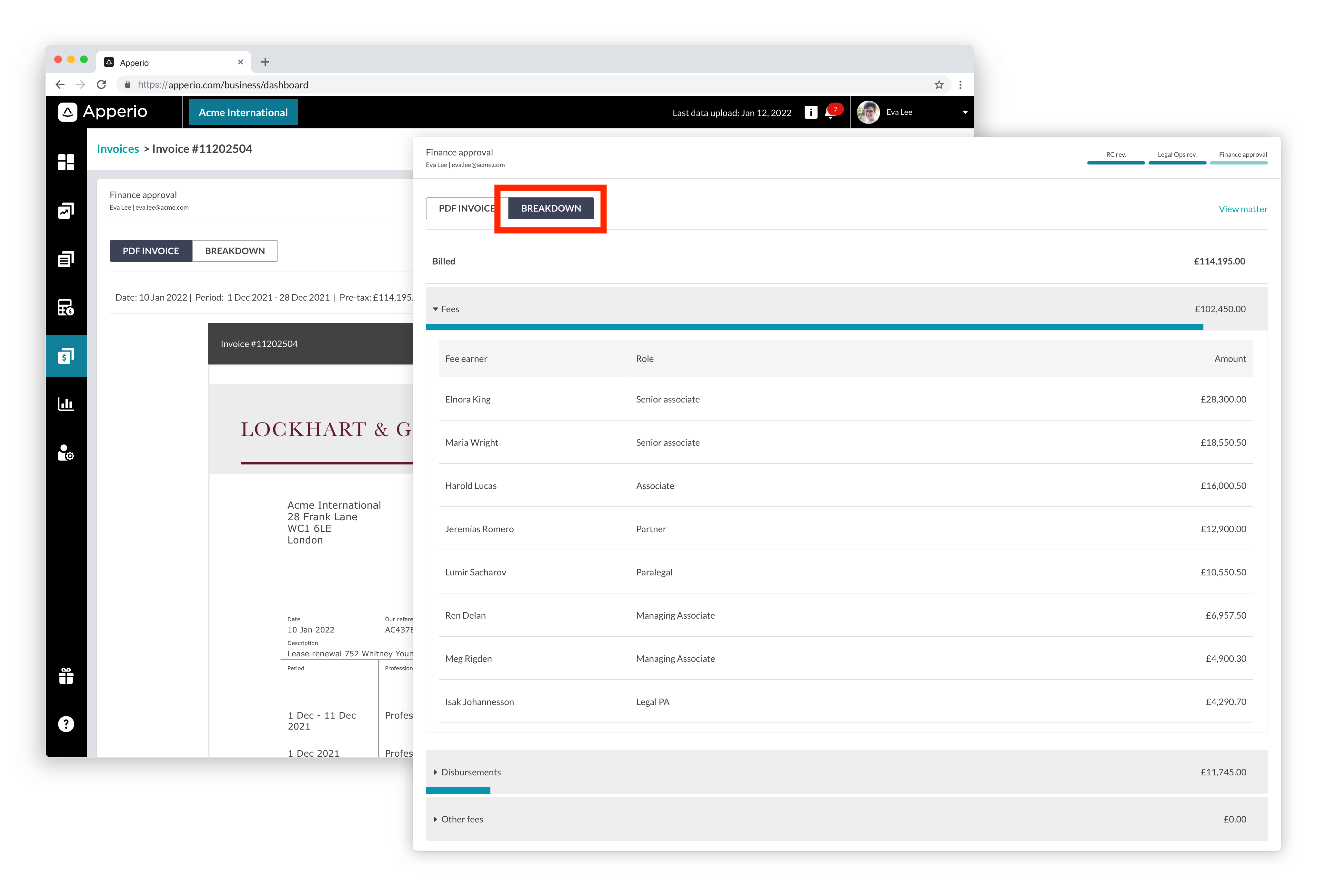Open the bar chart reports sidebar icon
Screen dimensions: 1326x896
[x=66, y=404]
